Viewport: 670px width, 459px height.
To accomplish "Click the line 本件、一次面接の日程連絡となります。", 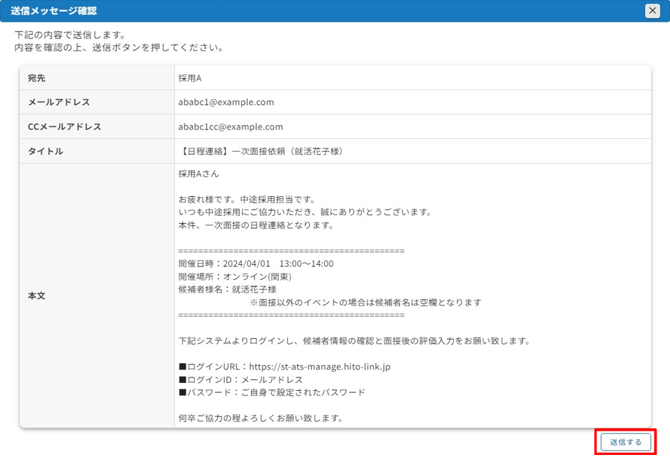I will pos(256,225).
